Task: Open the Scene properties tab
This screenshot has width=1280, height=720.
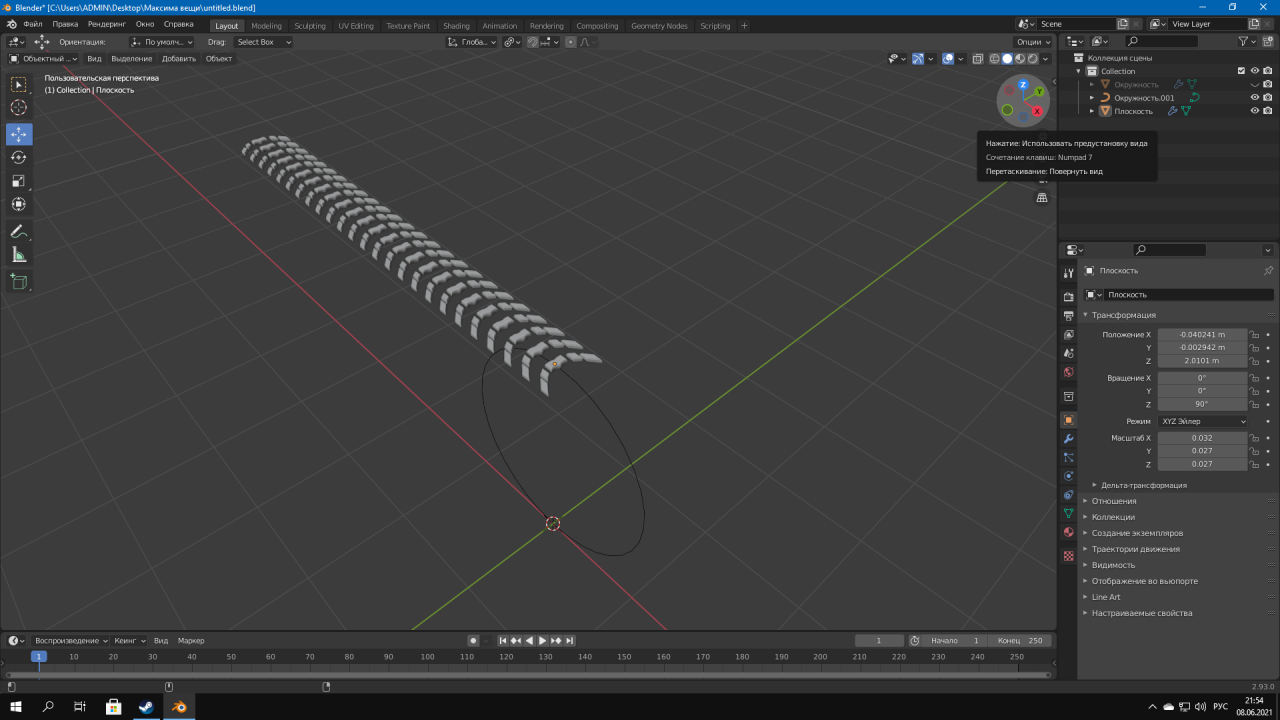Action: tap(1068, 353)
